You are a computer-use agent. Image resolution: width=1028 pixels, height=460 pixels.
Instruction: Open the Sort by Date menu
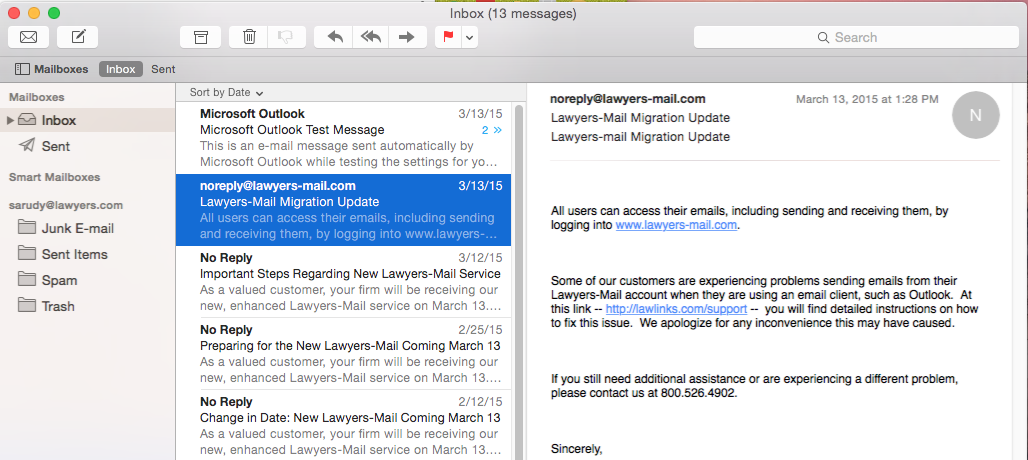click(x=226, y=92)
